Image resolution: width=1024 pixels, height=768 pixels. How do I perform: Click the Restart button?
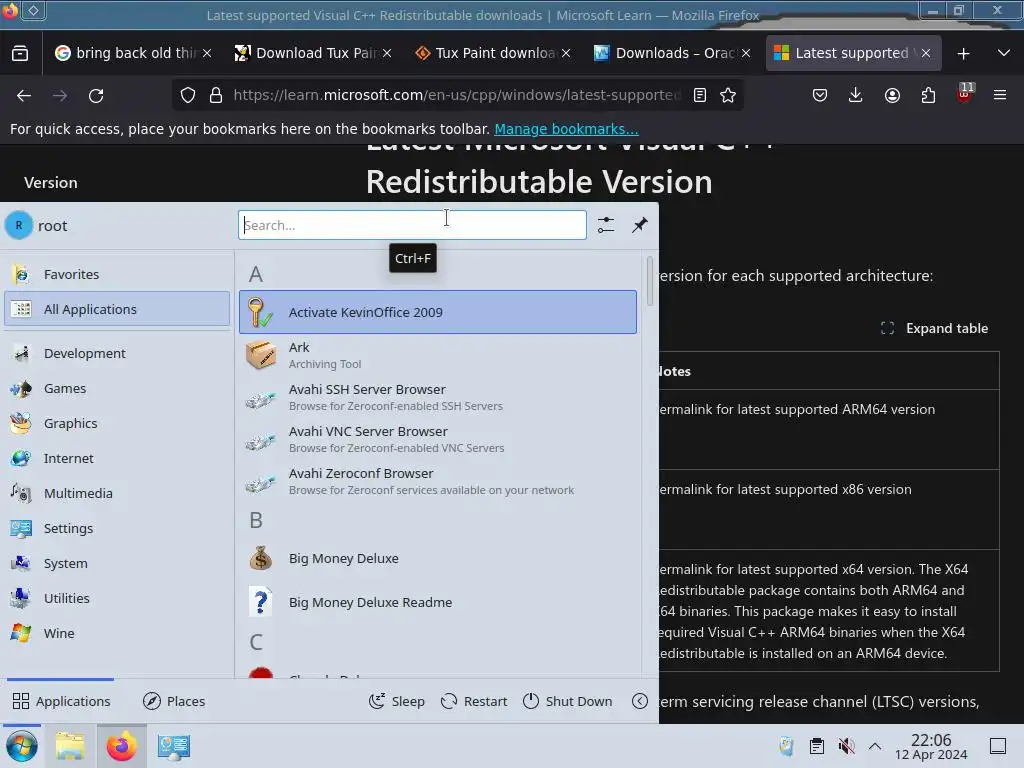[475, 701]
